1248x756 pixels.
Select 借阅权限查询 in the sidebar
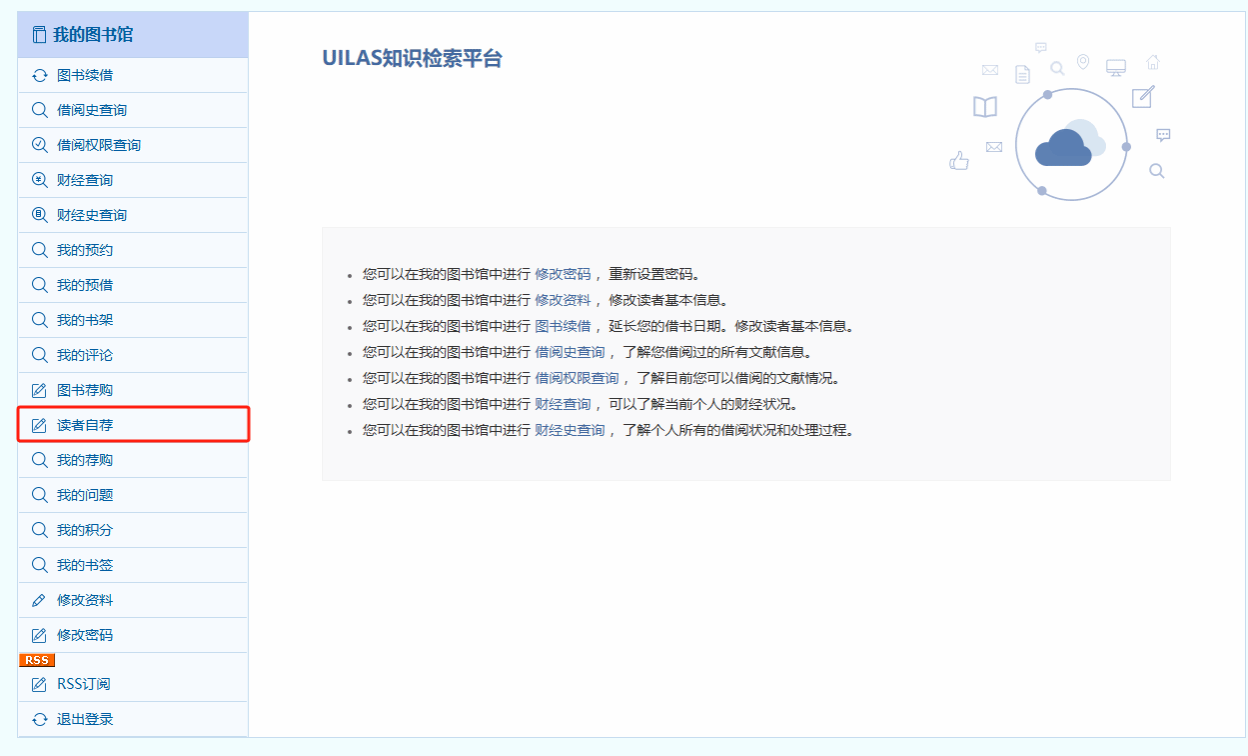pyautogui.click(x=133, y=145)
